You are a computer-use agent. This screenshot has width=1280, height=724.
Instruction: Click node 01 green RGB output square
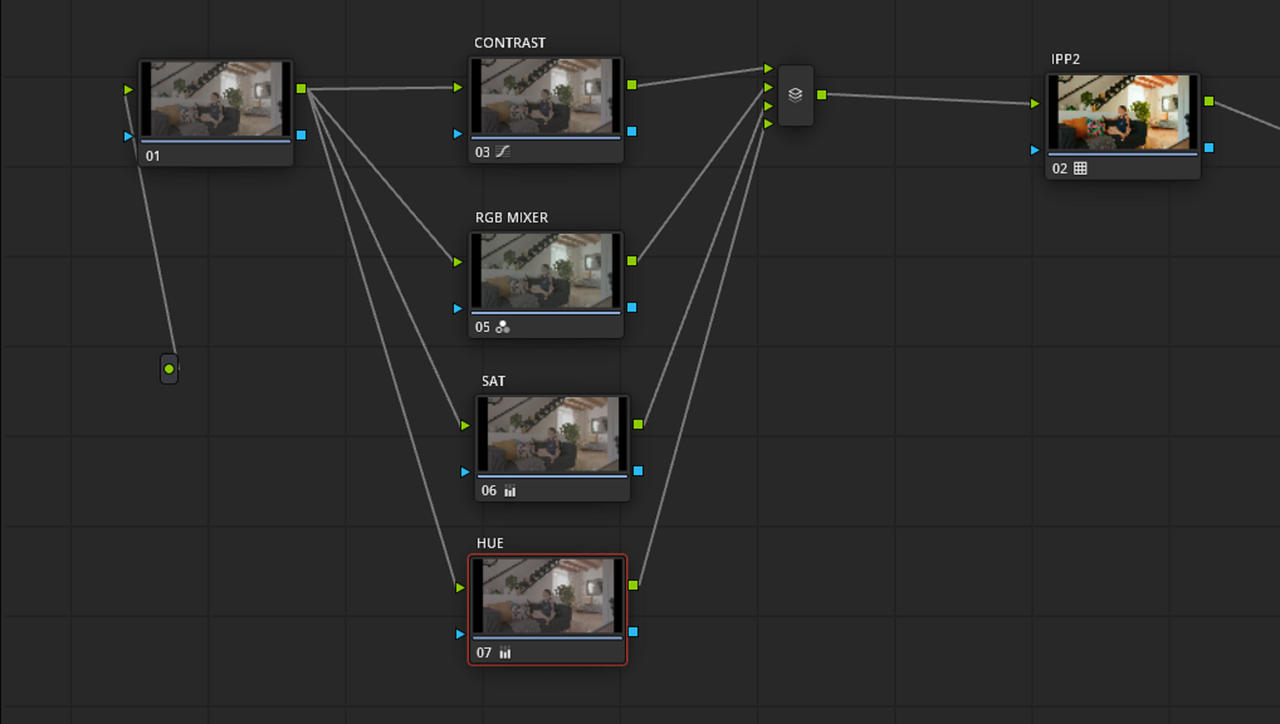301,89
